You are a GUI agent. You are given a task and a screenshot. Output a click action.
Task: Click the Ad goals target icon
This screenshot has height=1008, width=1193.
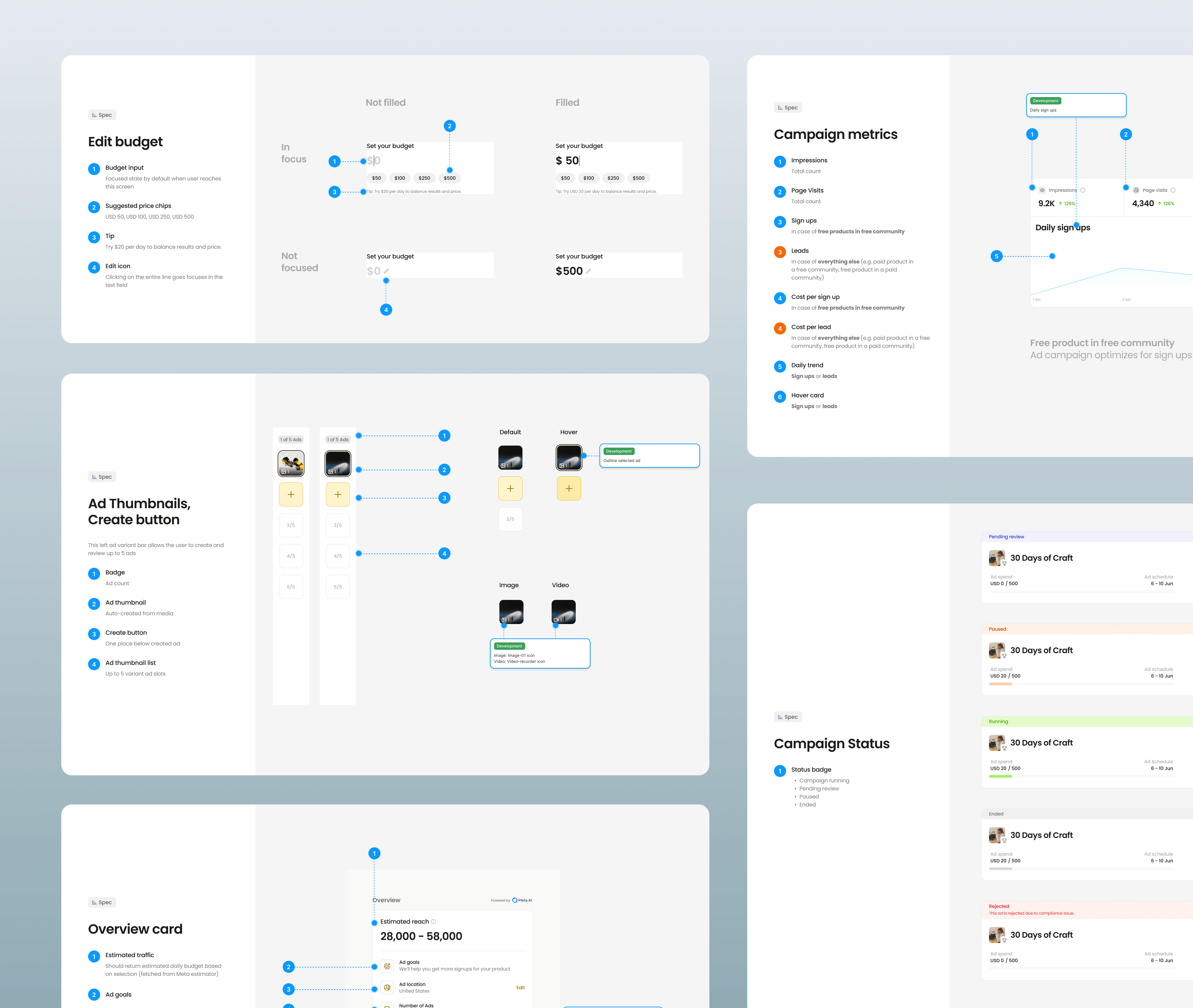[387, 966]
